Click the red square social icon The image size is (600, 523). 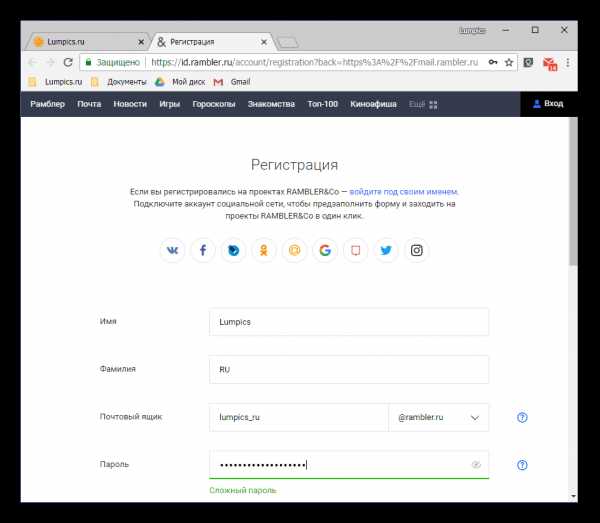tap(355, 250)
